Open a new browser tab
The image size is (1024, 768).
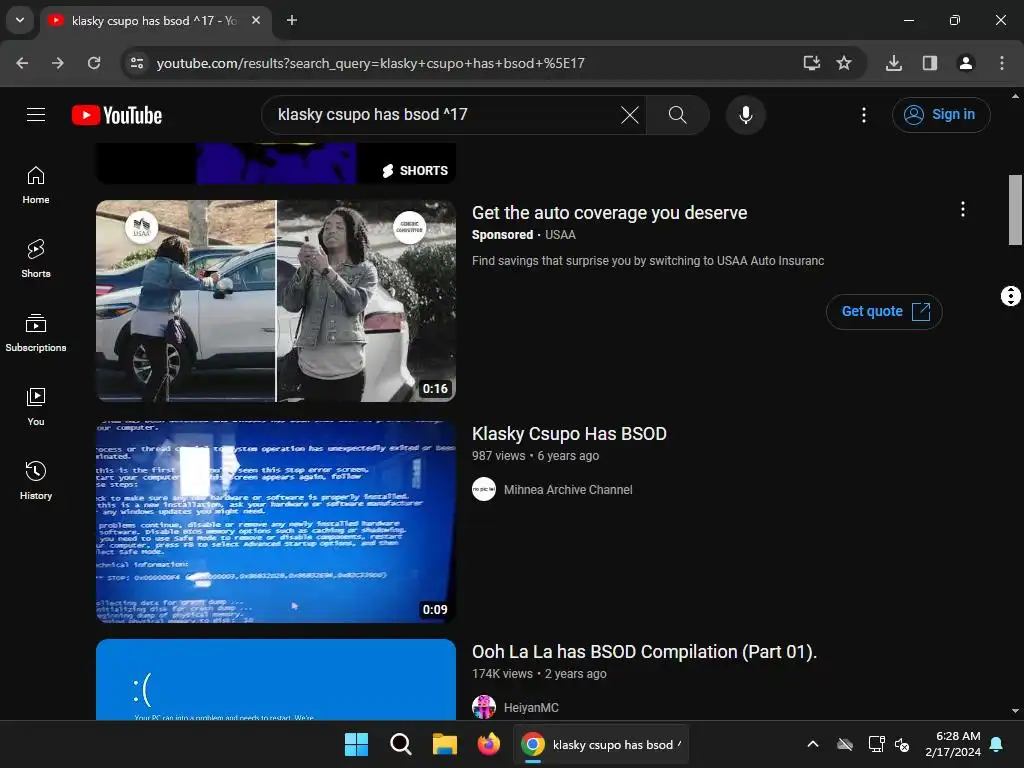click(292, 20)
